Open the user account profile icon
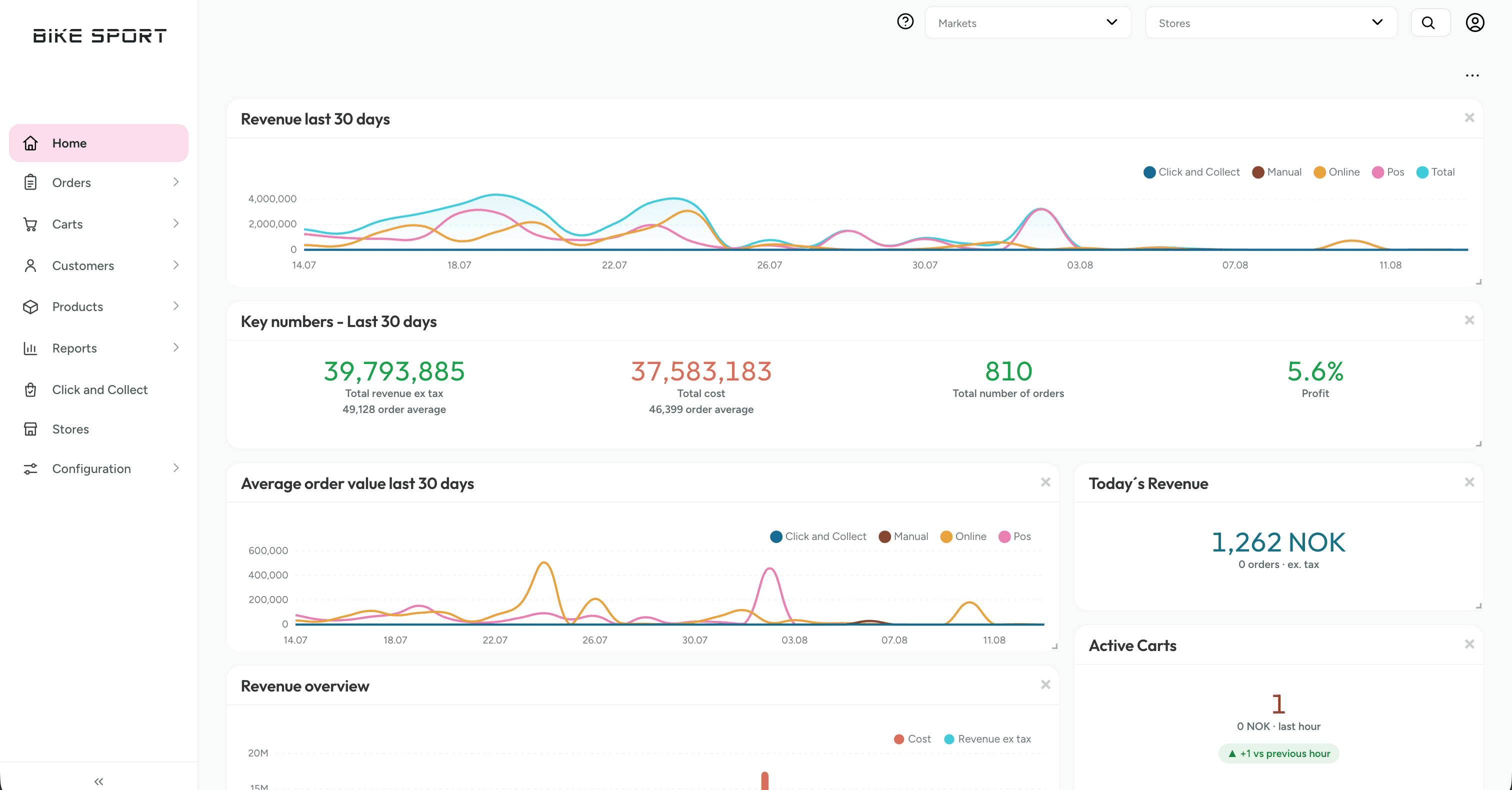Screen dimensions: 1512x790 coord(1474,23)
